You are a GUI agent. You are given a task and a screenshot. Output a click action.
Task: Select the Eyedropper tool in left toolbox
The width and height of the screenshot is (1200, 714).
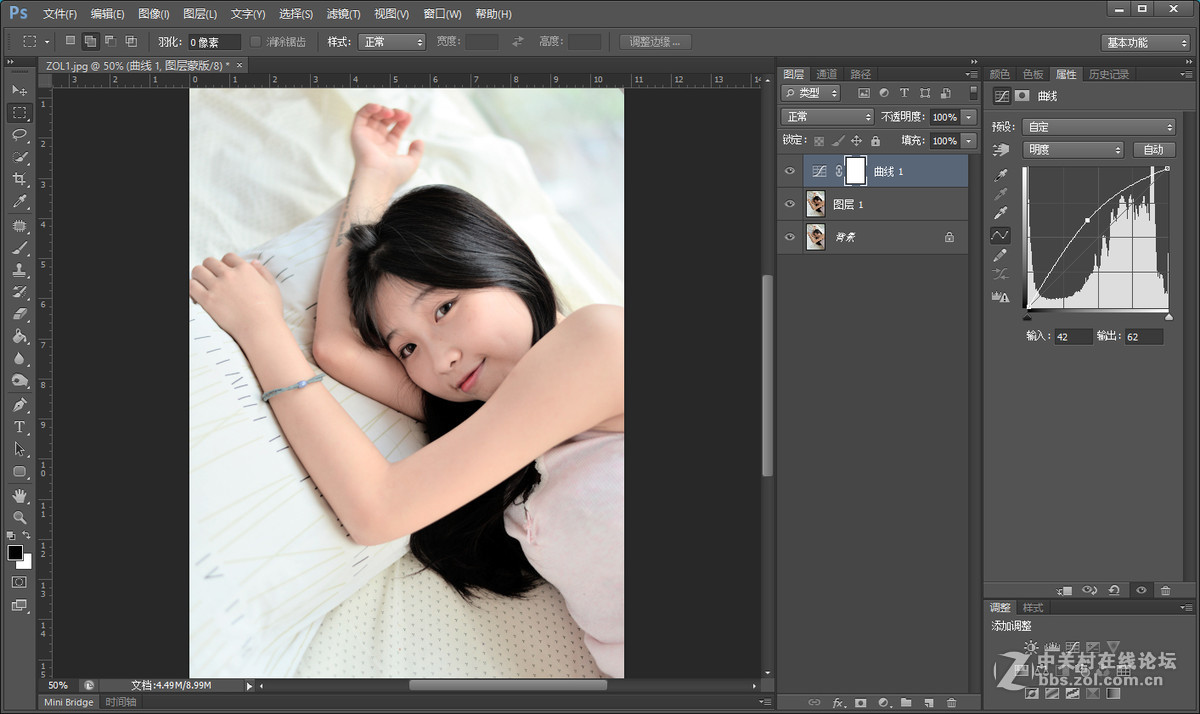[x=19, y=202]
